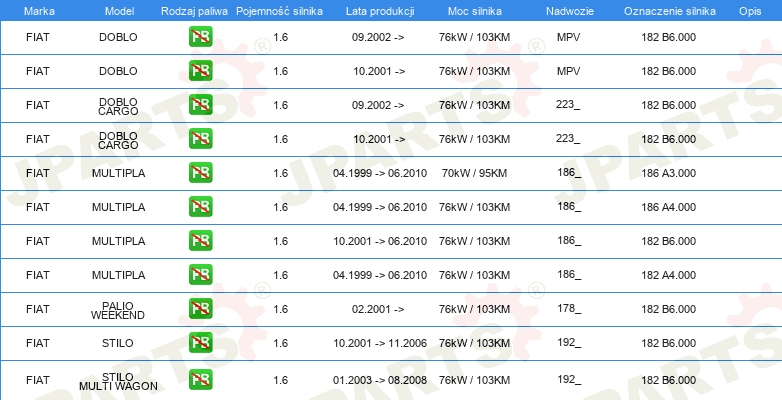Select 'MPV' body cell in DOBLO 10.2001 row

pyautogui.click(x=569, y=71)
